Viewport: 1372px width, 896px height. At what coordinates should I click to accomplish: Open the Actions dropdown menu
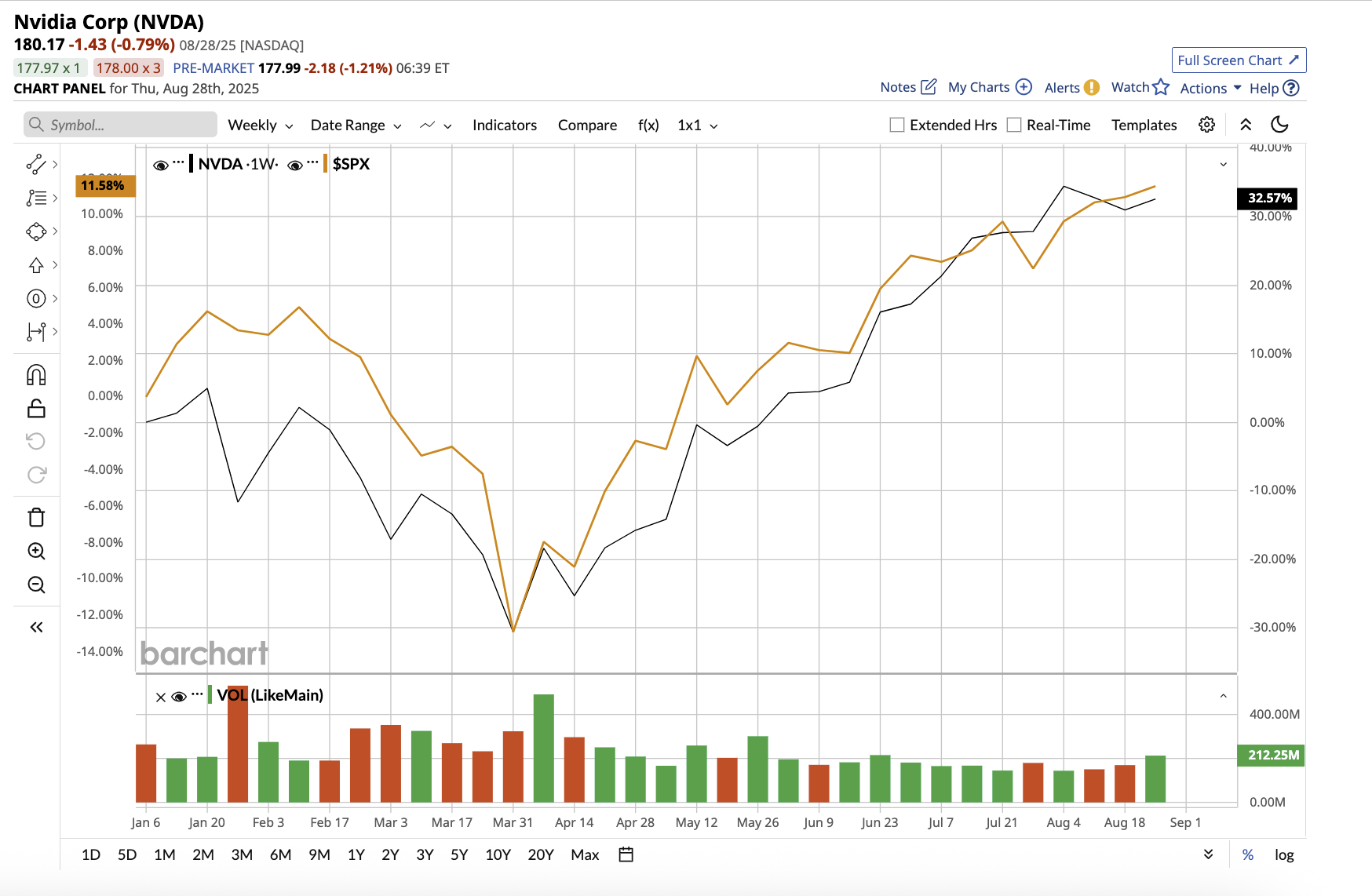click(x=1210, y=88)
